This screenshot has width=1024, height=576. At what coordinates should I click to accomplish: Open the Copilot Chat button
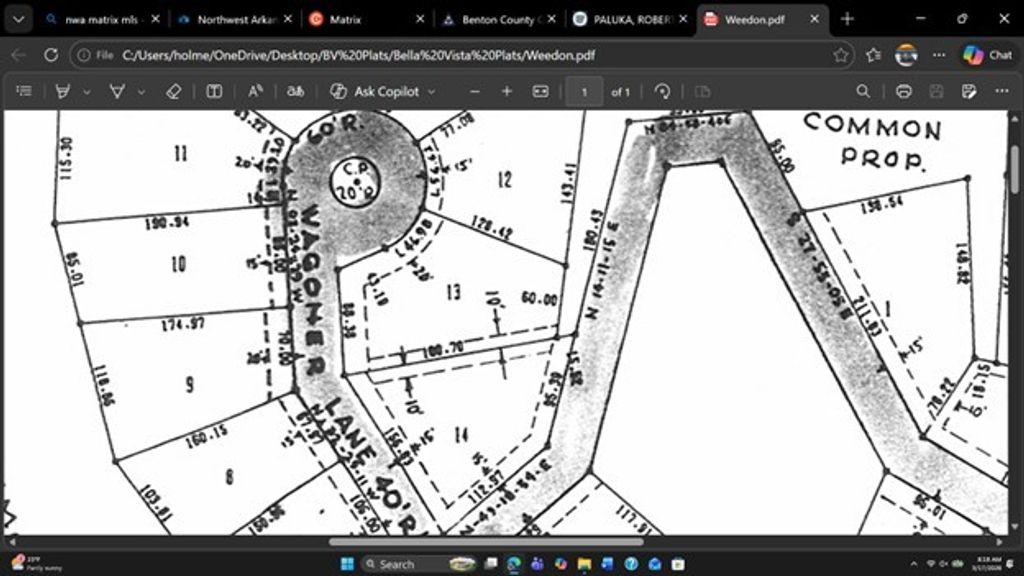[x=988, y=55]
